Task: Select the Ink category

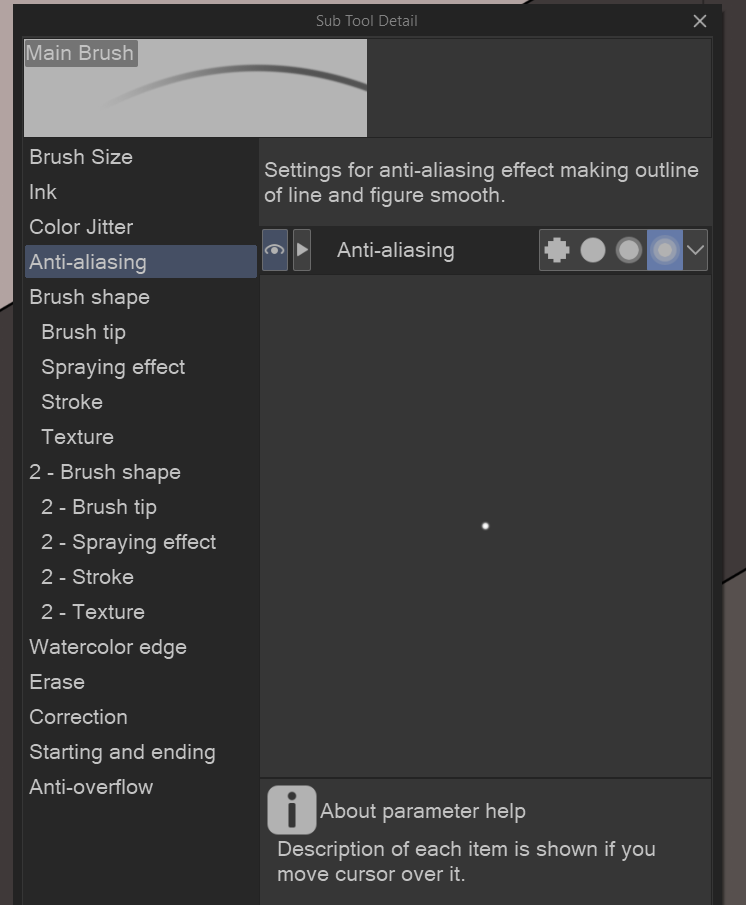Action: [x=43, y=192]
